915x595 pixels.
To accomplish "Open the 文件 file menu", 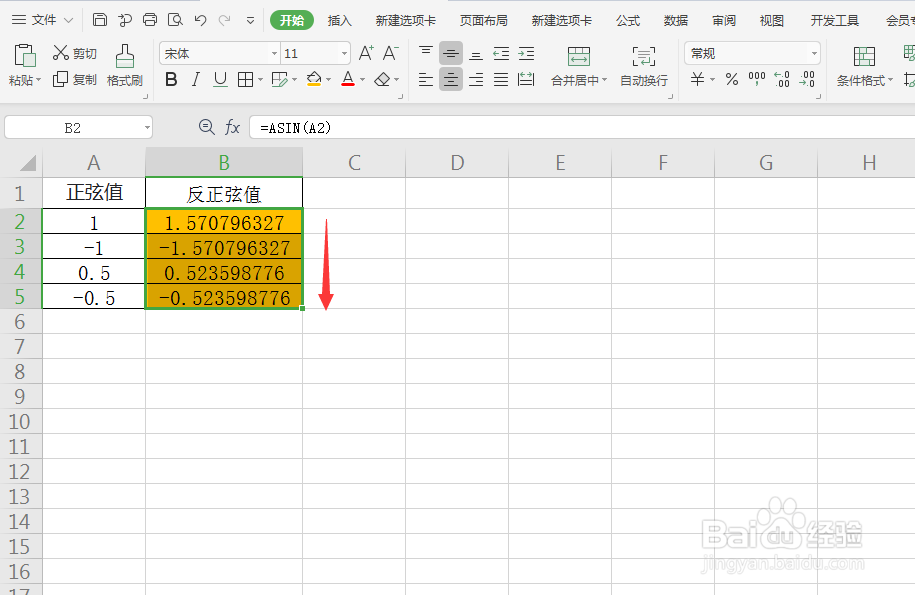I will pyautogui.click(x=43, y=20).
